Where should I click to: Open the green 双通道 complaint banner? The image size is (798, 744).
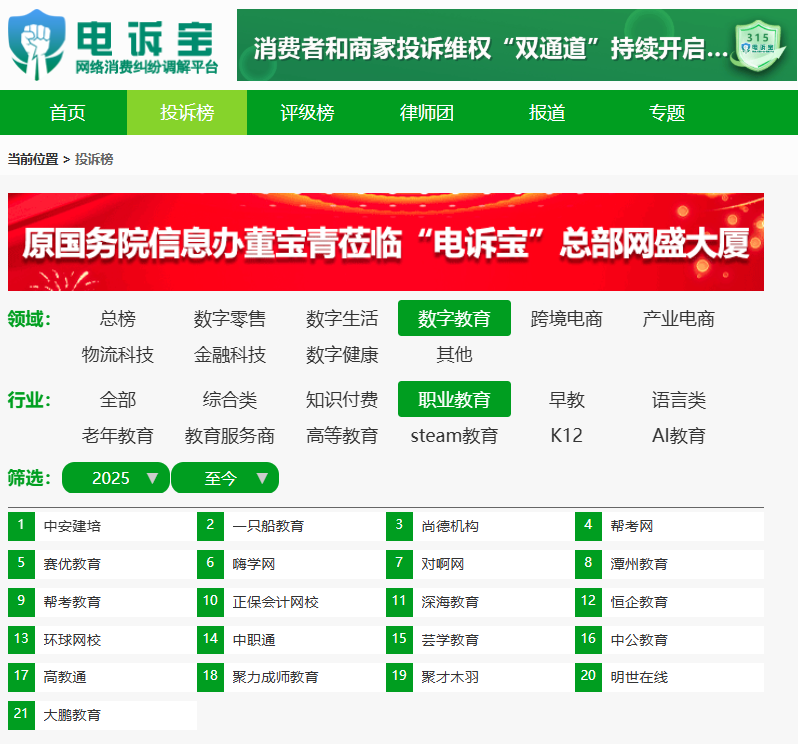pyautogui.click(x=517, y=45)
